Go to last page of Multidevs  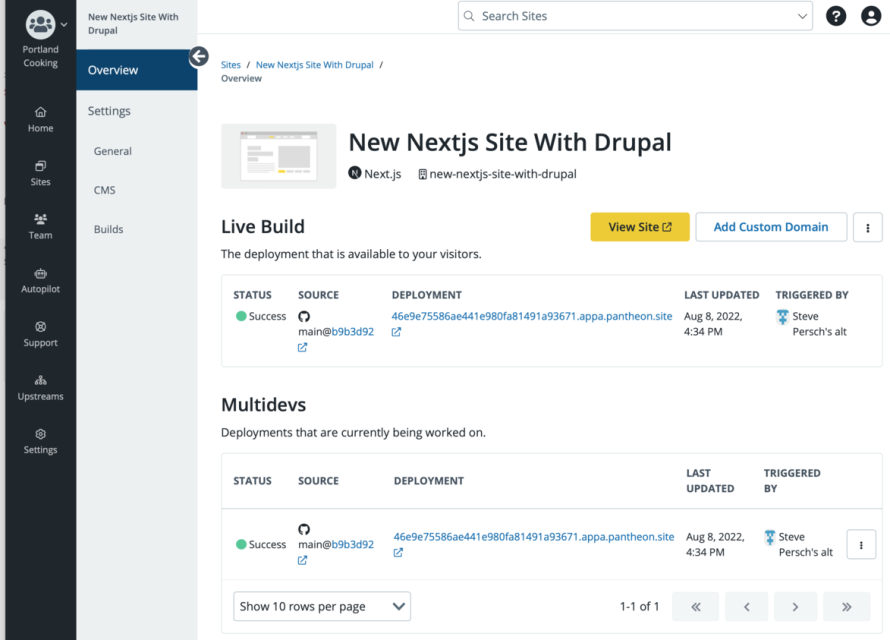click(846, 607)
